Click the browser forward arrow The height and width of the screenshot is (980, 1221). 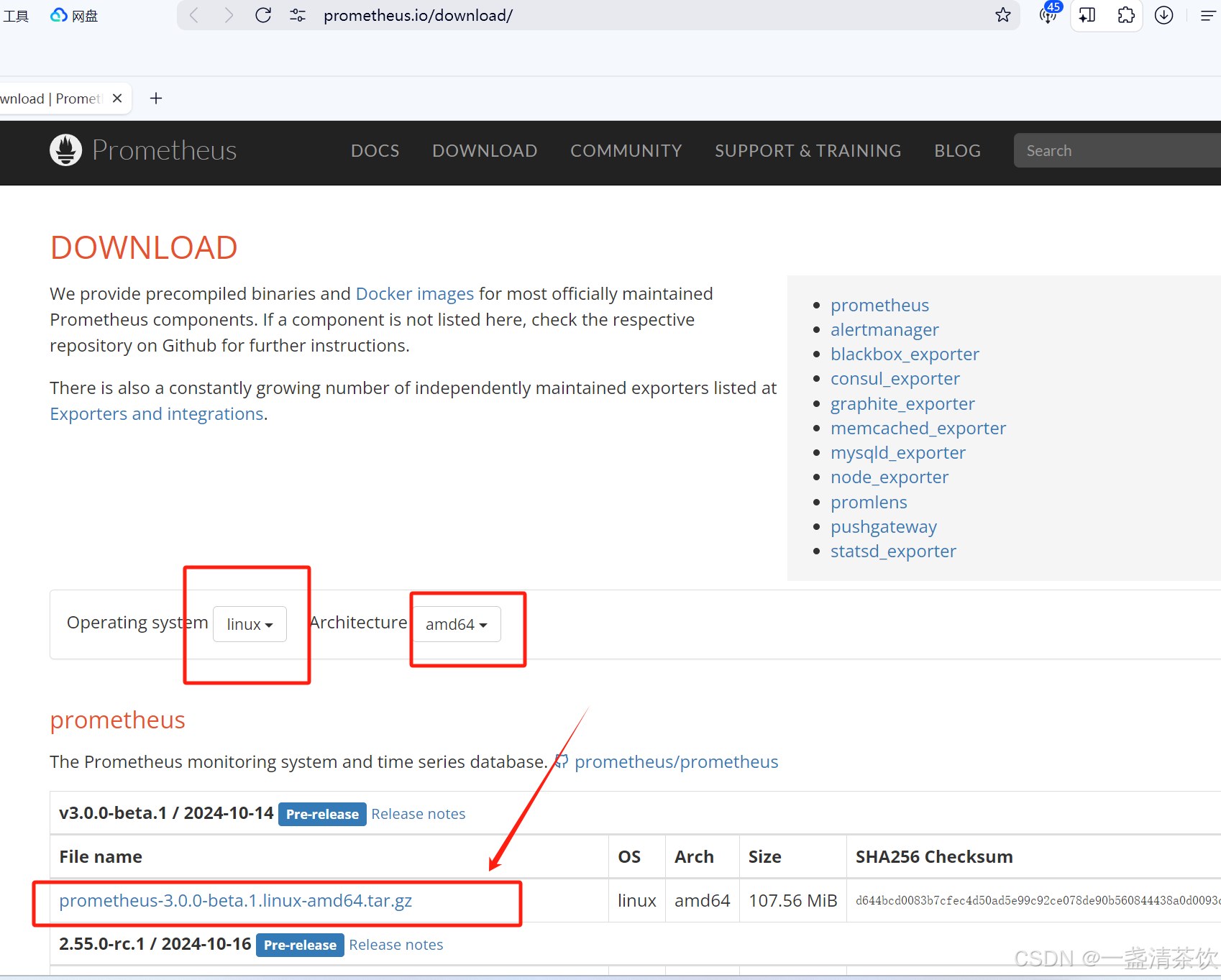pos(229,15)
